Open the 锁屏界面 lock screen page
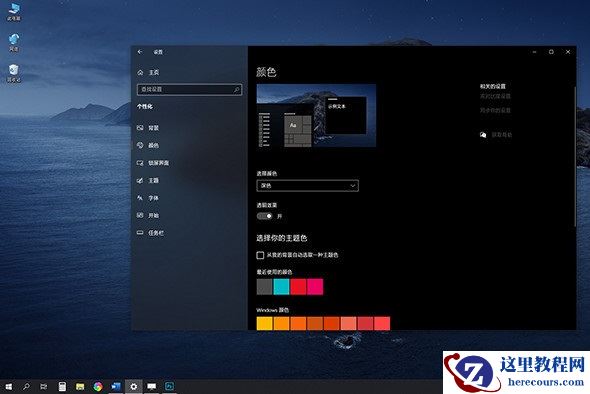Image resolution: width=590 pixels, height=394 pixels. [153, 163]
